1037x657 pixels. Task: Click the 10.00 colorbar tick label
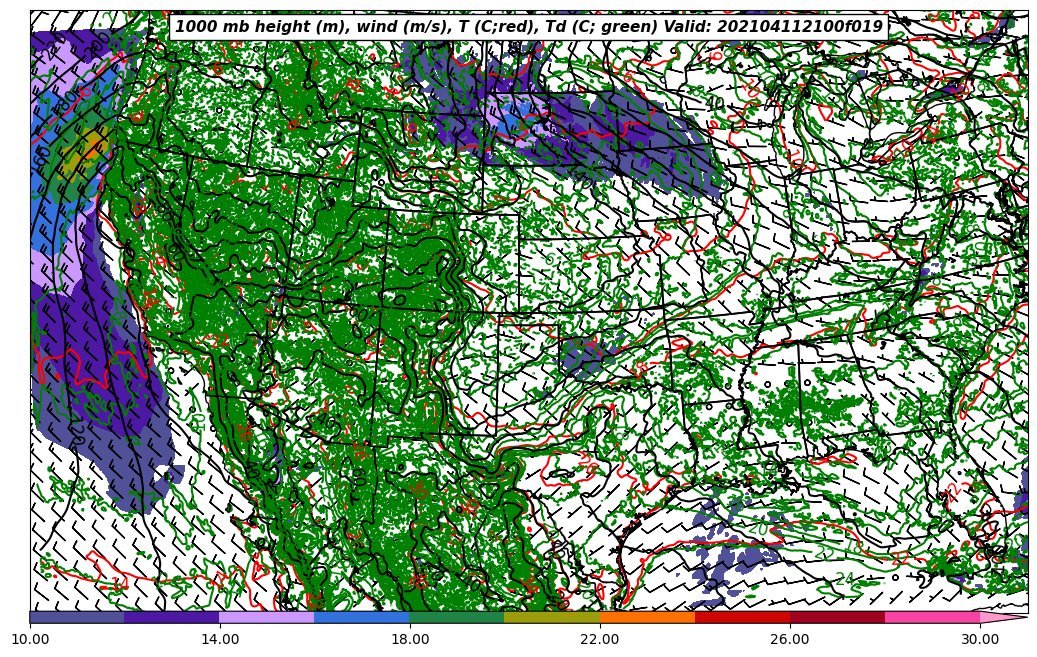30,639
